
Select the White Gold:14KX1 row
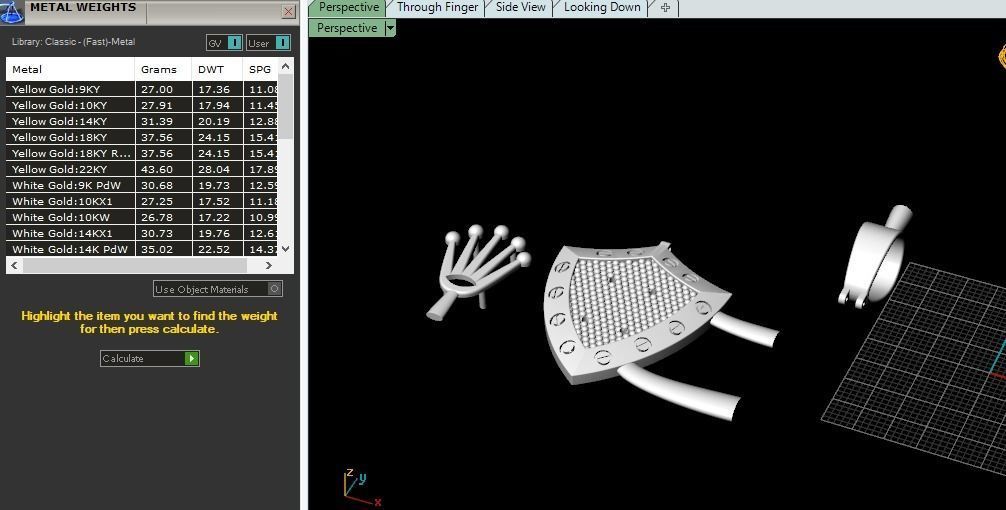(x=142, y=234)
